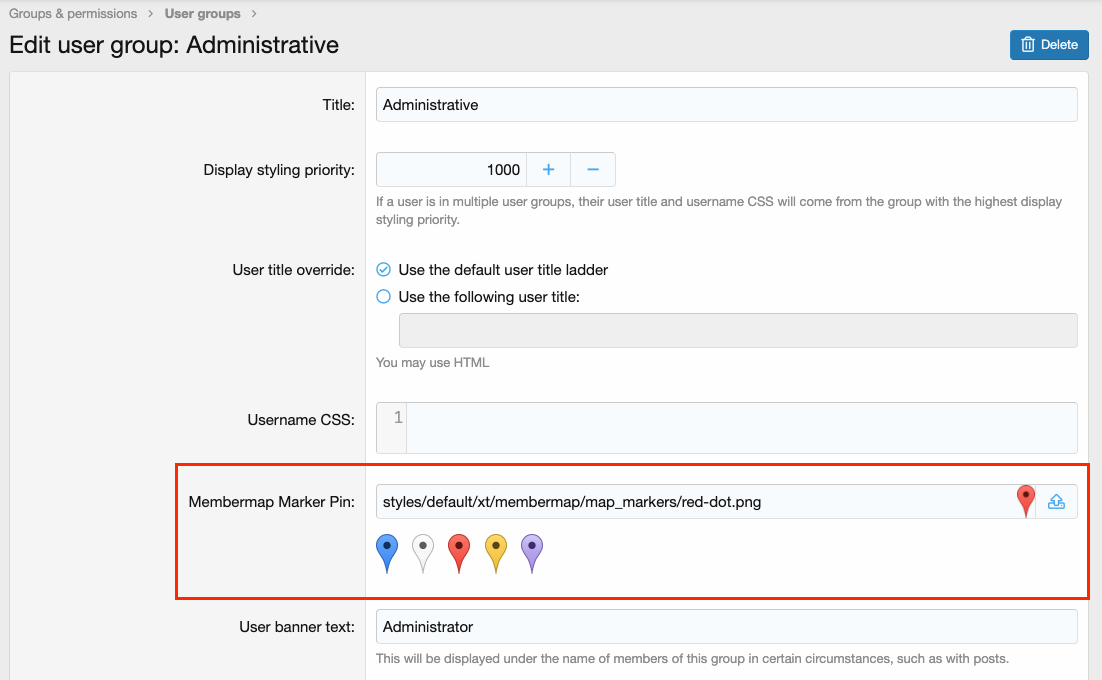Edit the Membermap Marker Pin path field

[x=690, y=502]
